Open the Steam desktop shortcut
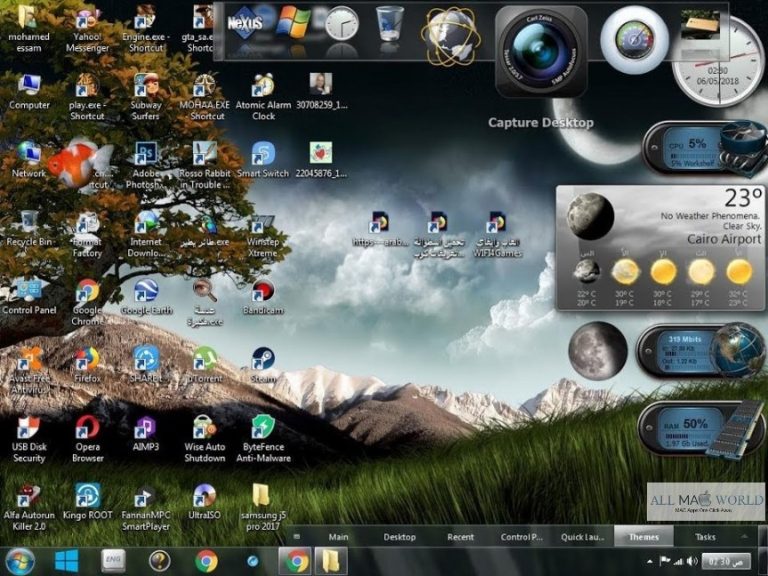Viewport: 768px width, 576px height. pyautogui.click(x=263, y=359)
